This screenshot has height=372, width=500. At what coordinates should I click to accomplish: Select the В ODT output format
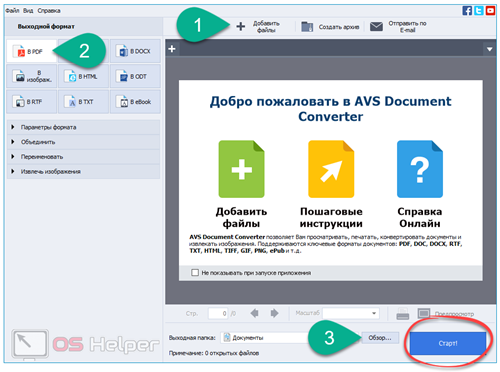(x=135, y=76)
